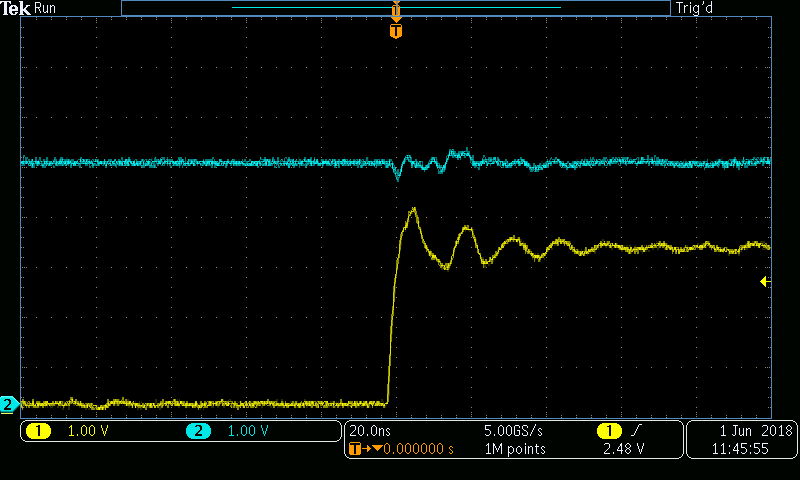This screenshot has height=480, width=800.
Task: Click the Tek logo
Action: 16,8
